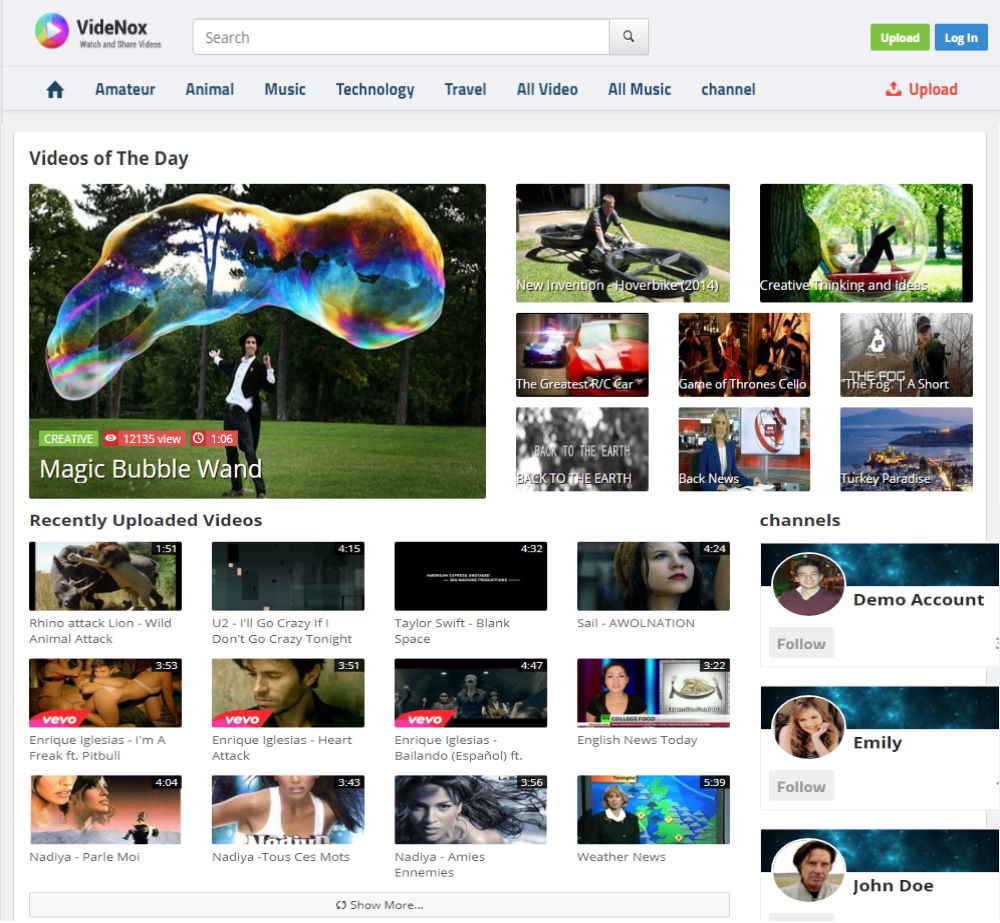
Task: Click the VideNox logo
Action: [98, 31]
